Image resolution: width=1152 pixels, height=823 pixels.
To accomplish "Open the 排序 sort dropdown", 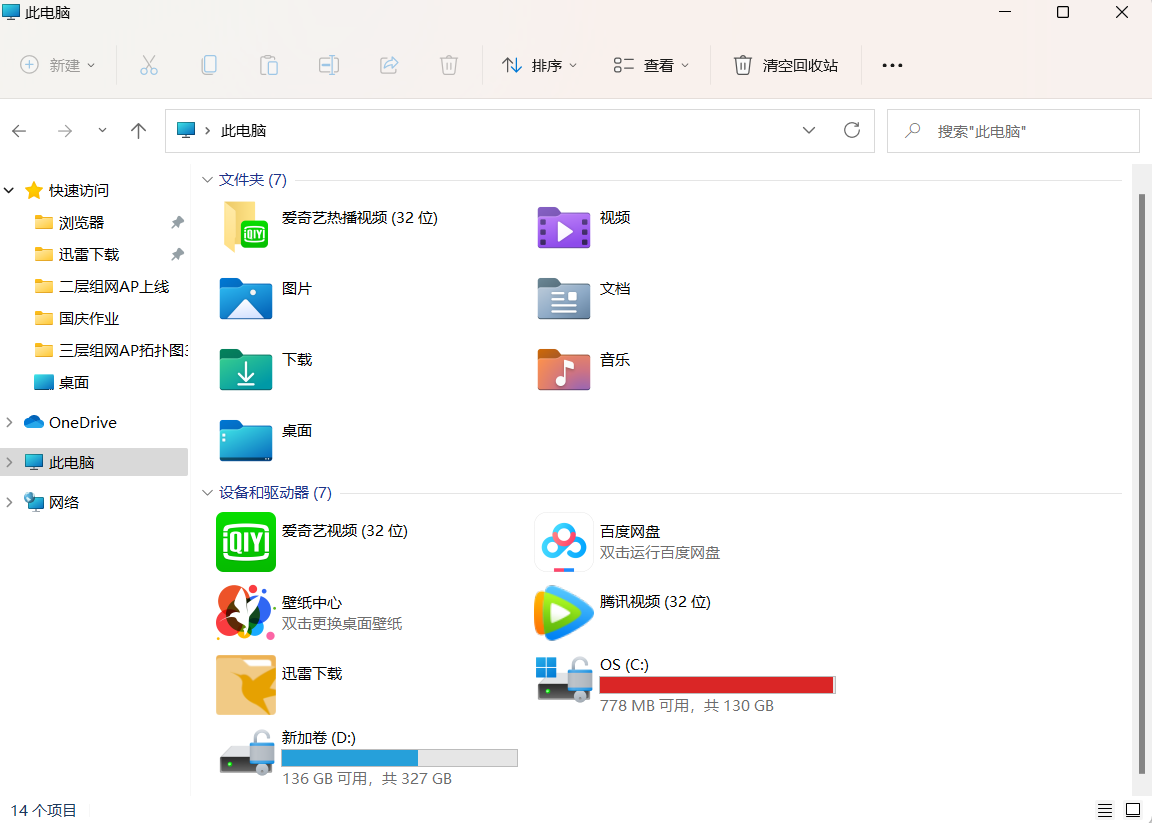I will [x=539, y=65].
